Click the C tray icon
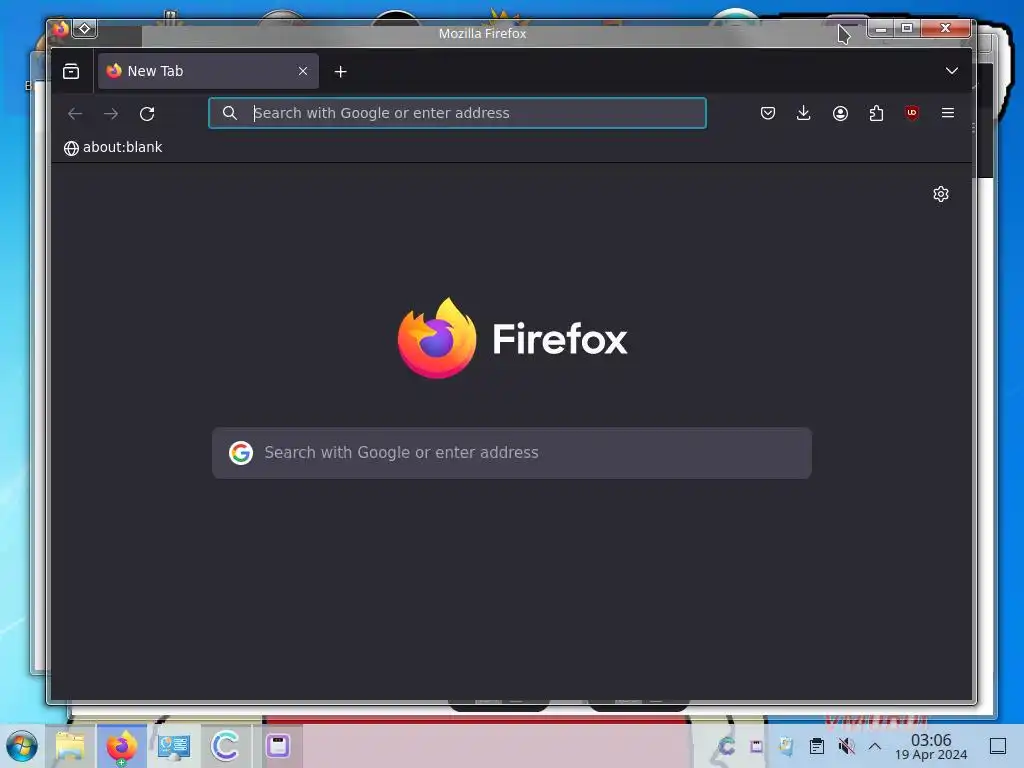The height and width of the screenshot is (768, 1024). click(726, 746)
